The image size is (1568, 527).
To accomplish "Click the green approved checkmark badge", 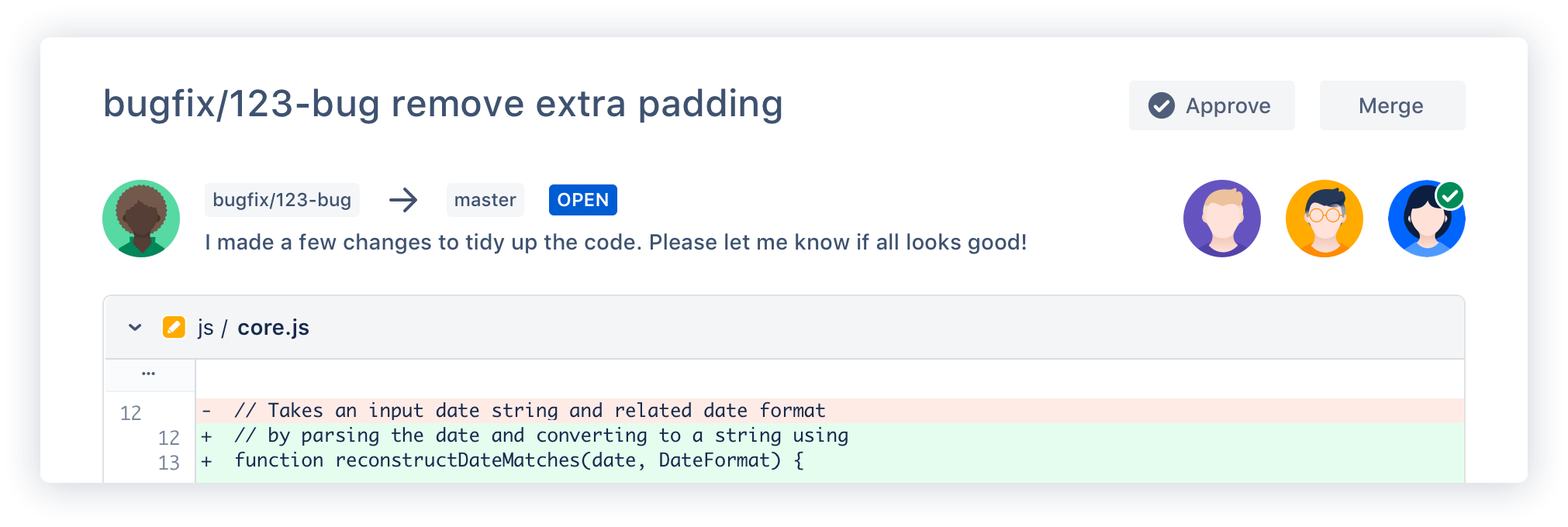I will point(1450,195).
